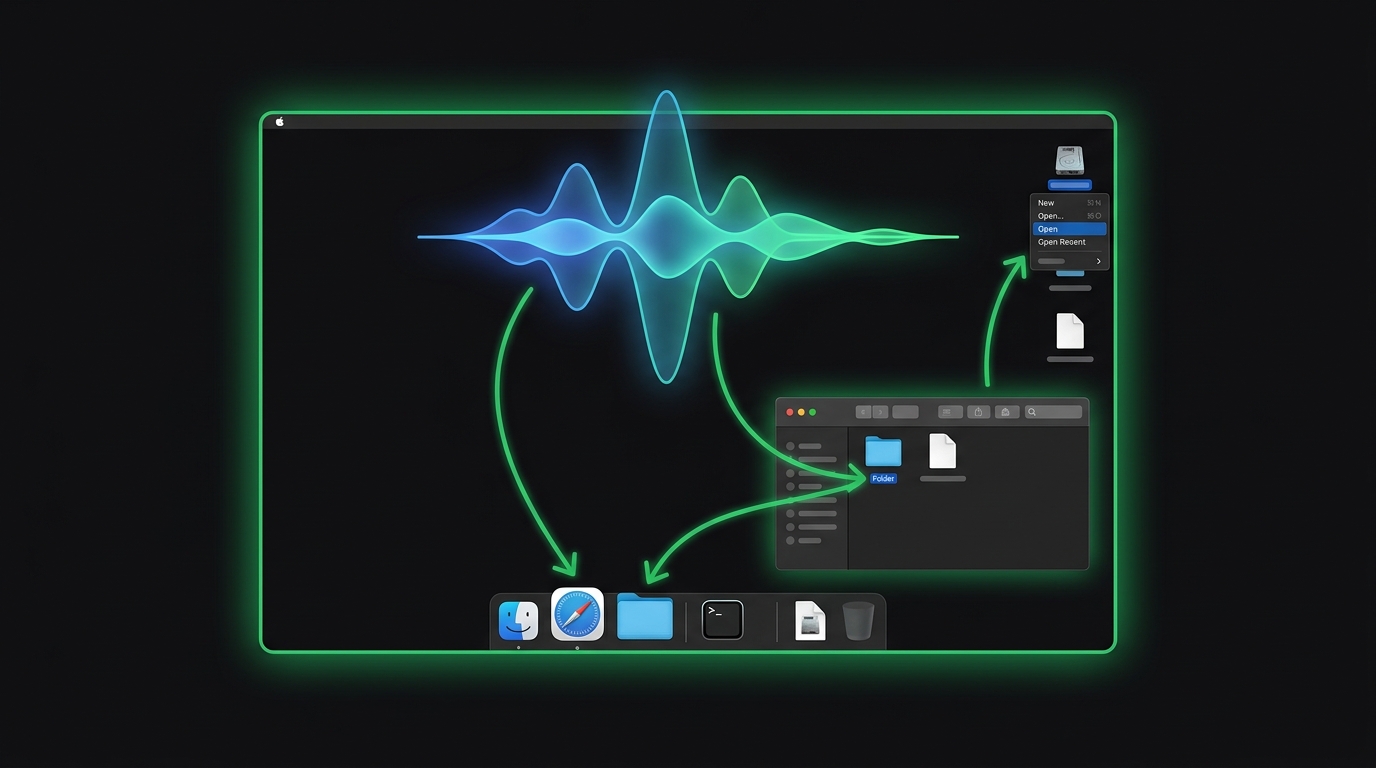Viewport: 1376px width, 768px height.
Task: Empty the Trash icon in the Dock
Action: pos(856,620)
